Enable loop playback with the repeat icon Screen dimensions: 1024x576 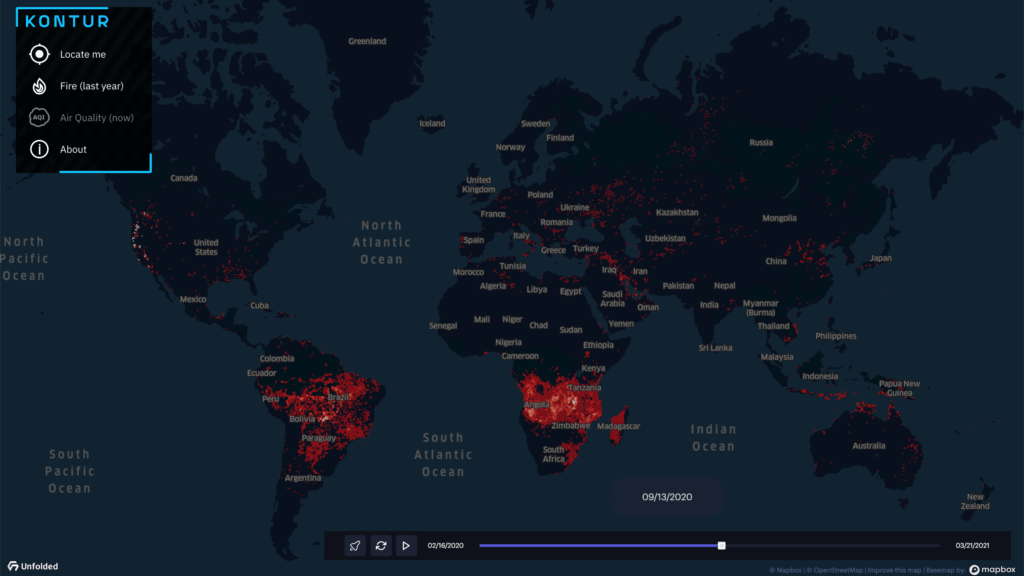point(381,546)
